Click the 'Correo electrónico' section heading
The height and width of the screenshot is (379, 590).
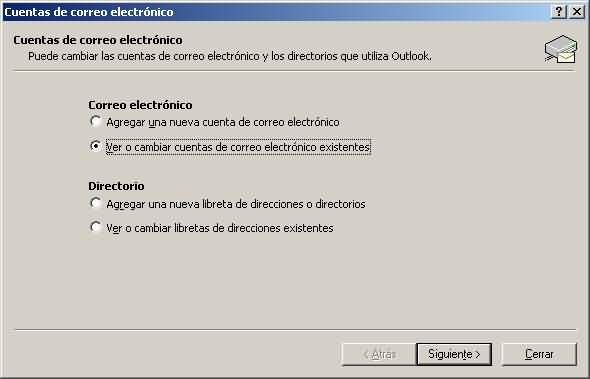tap(140, 105)
